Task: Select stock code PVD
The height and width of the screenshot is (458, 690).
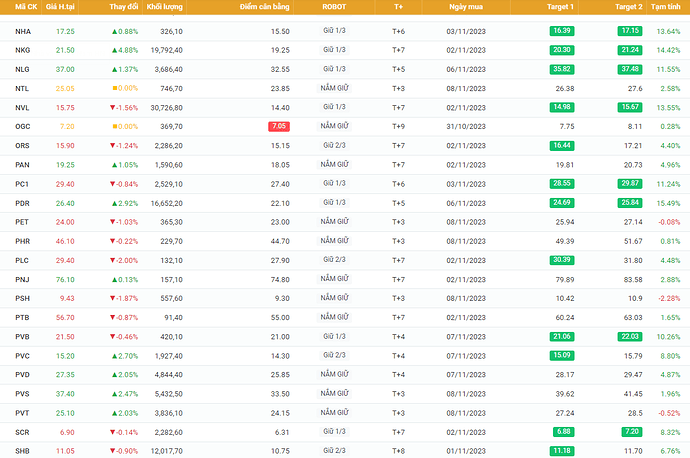Action: pos(22,375)
